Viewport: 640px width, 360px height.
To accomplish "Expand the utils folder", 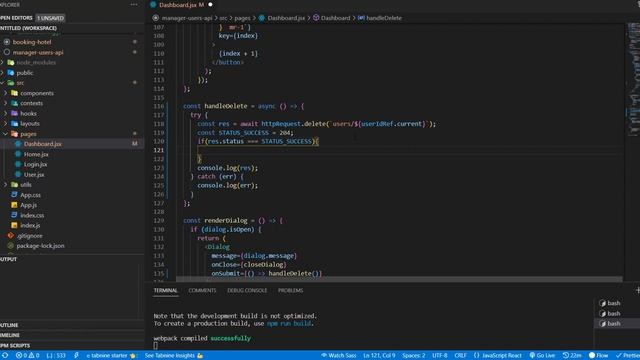I will pyautogui.click(x=26, y=185).
